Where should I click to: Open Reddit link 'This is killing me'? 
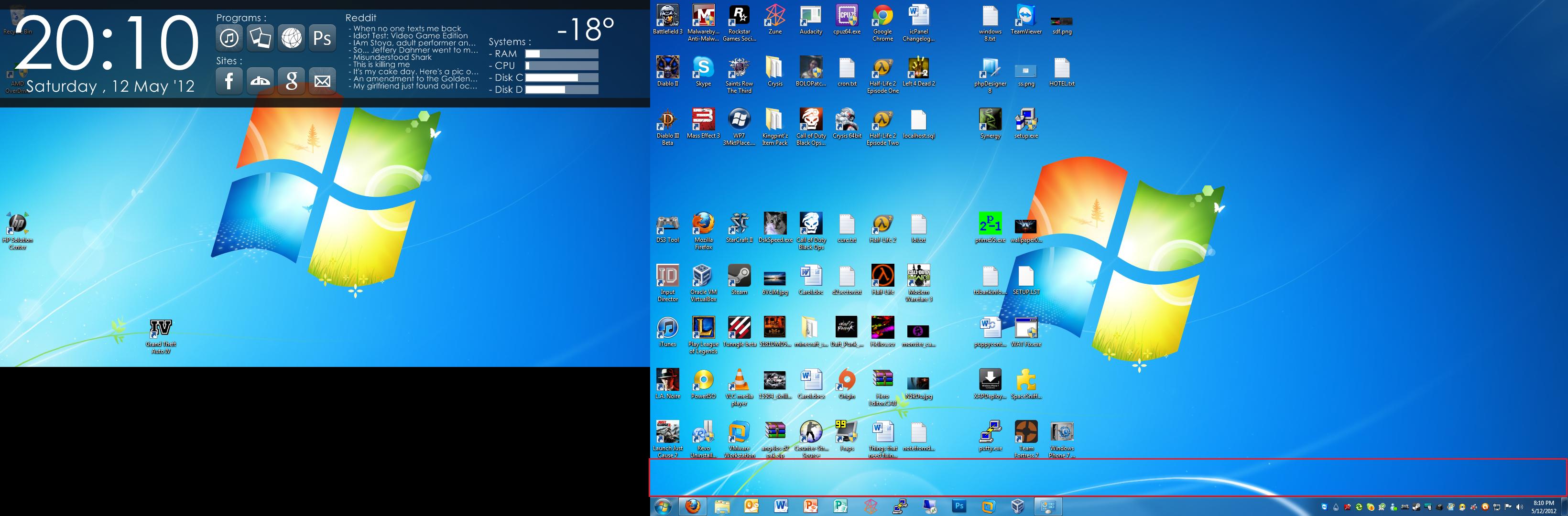click(x=381, y=64)
